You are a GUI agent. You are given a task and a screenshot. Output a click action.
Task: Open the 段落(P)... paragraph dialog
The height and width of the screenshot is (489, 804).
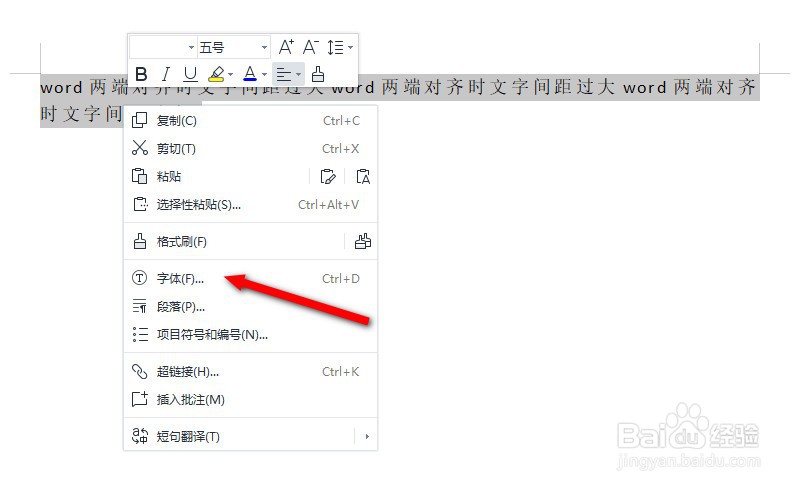(x=251, y=307)
